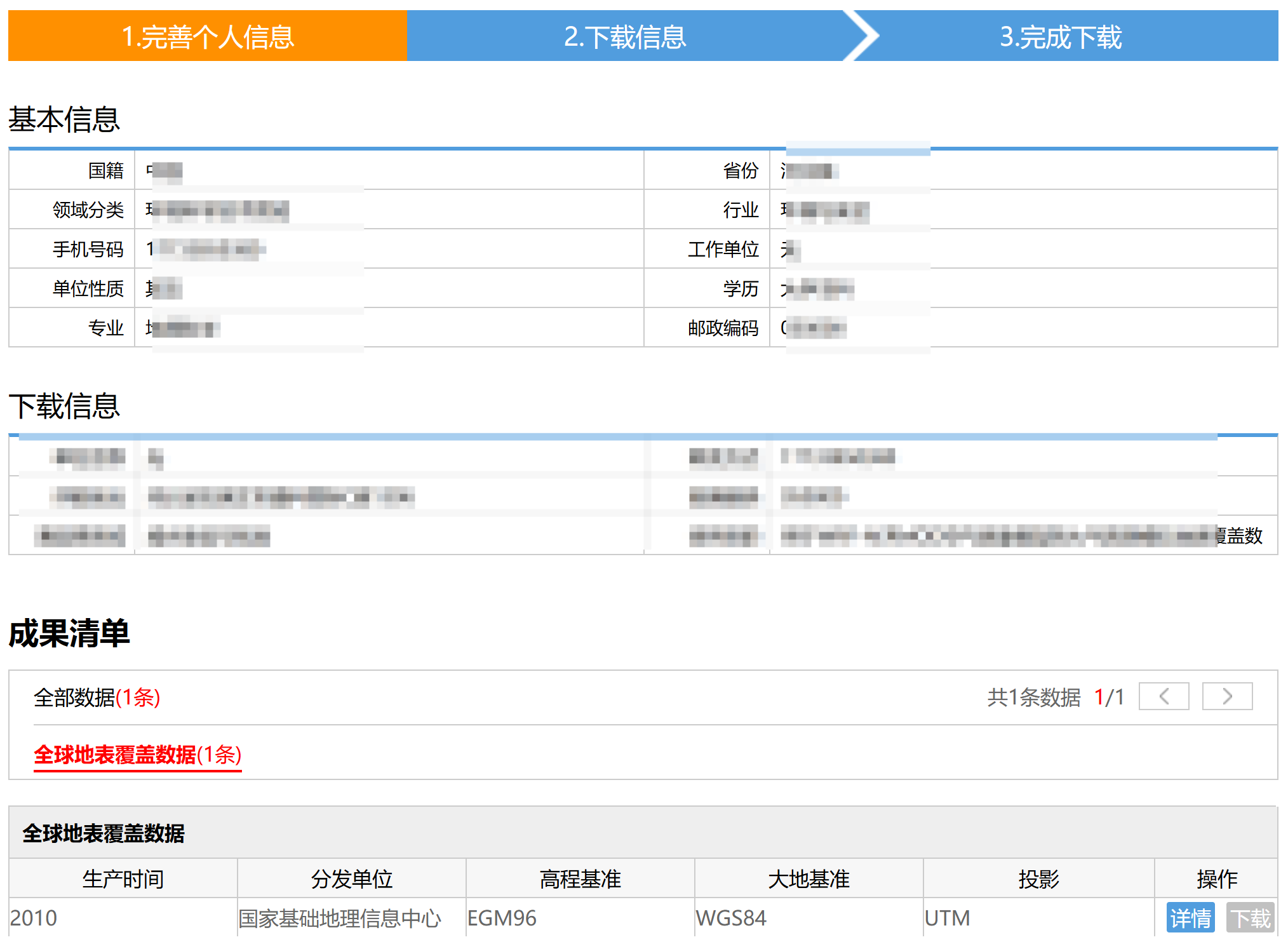Click 全部数据(1条) filter link
Image resolution: width=1288 pixels, height=949 pixels.
tap(97, 697)
